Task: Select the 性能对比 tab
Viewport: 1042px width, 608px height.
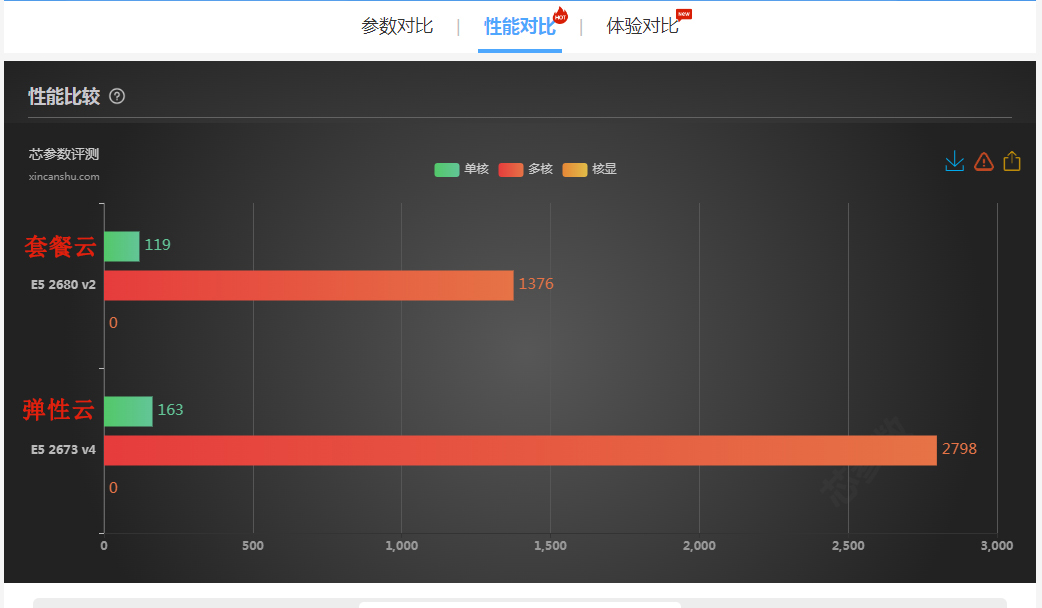Action: [x=519, y=27]
